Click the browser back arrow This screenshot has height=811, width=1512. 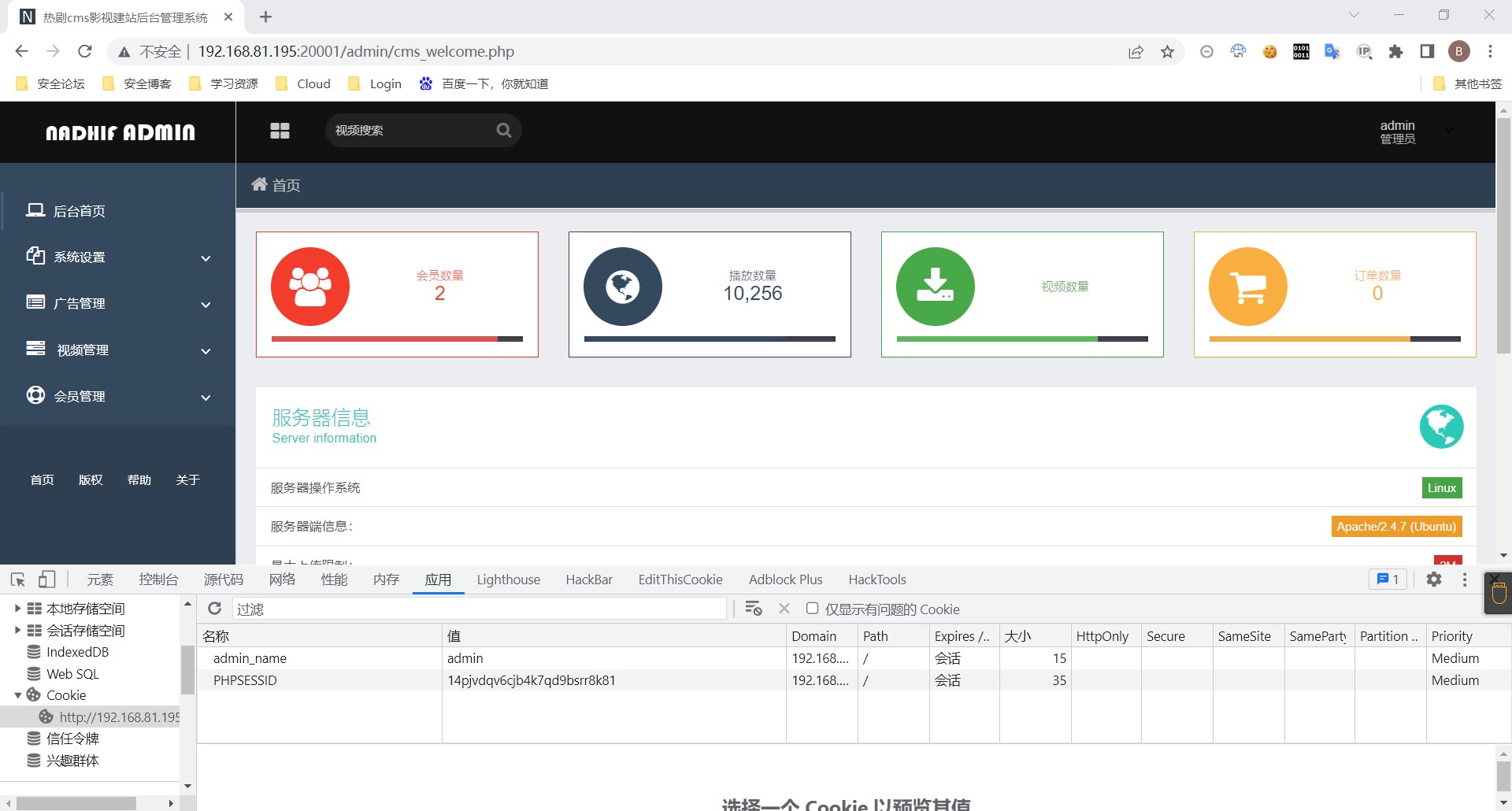[x=21, y=51]
